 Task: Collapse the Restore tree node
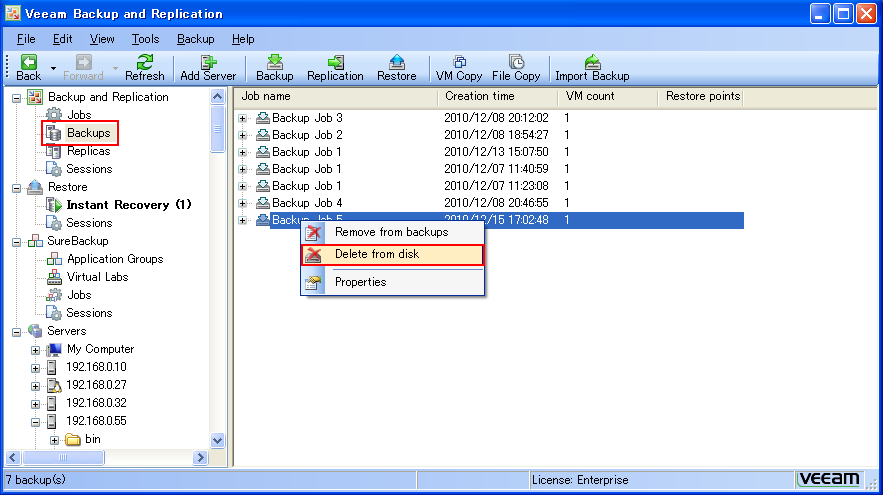(x=17, y=188)
